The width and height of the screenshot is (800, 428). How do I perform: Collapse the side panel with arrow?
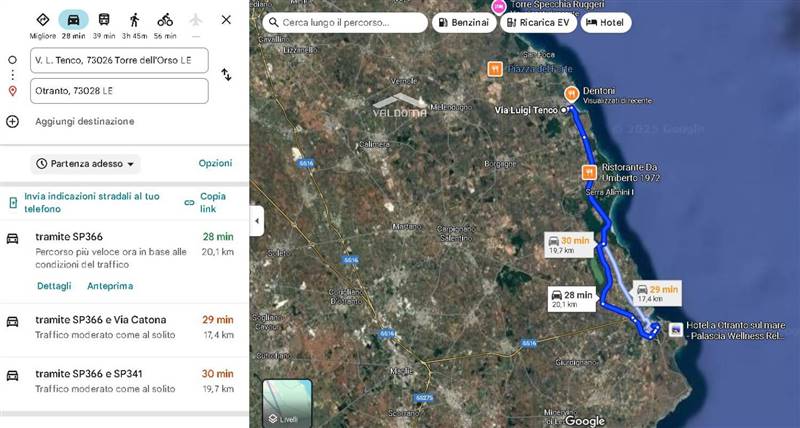point(257,220)
